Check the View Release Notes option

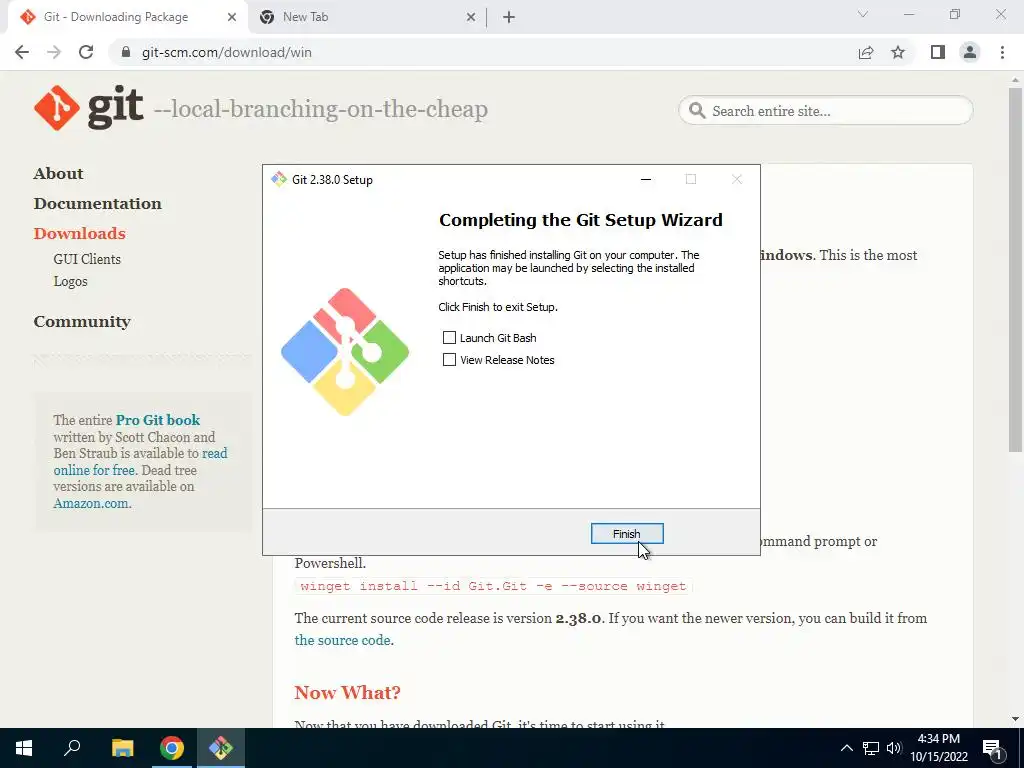pos(449,360)
